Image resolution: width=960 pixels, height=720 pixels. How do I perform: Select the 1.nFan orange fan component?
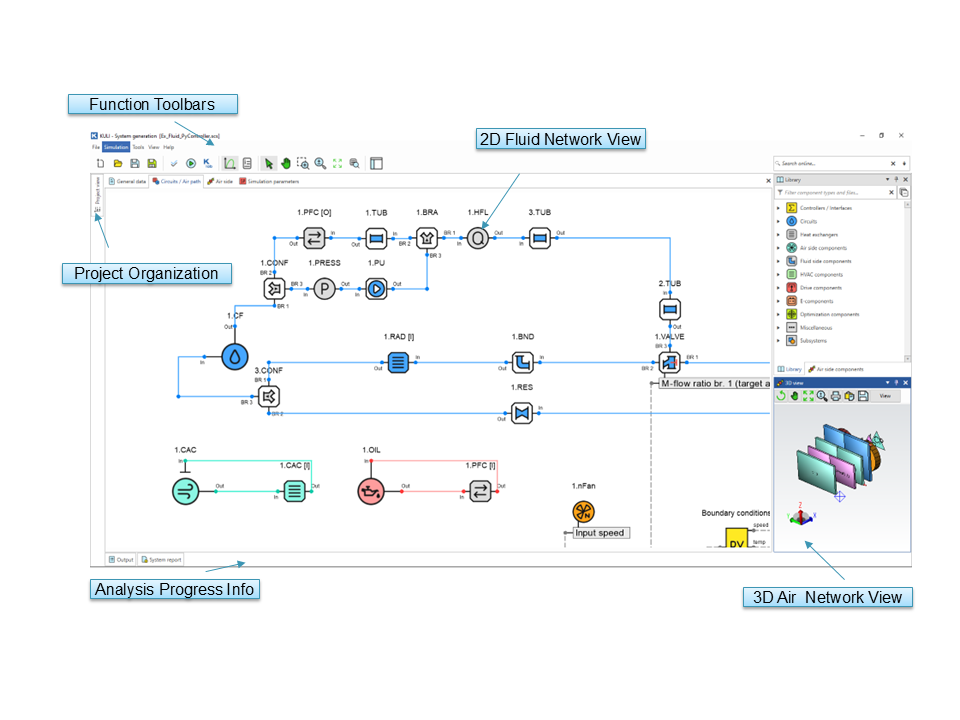point(583,511)
